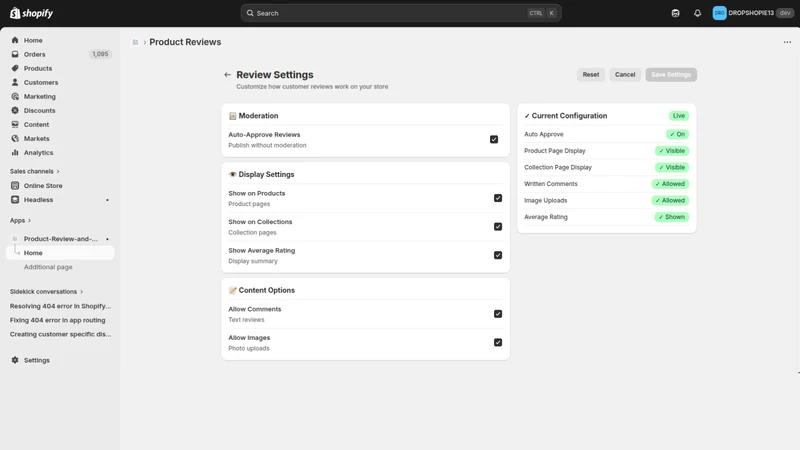The image size is (800, 450).
Task: Open Resolving 404 error conversation
Action: point(60,306)
